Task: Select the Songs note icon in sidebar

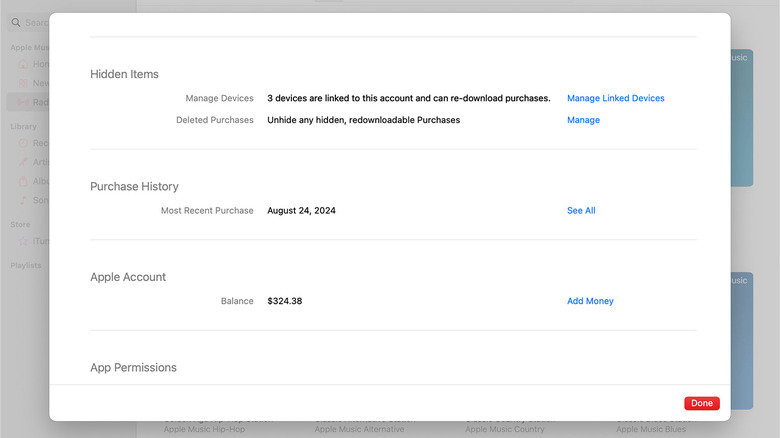Action: [23, 200]
